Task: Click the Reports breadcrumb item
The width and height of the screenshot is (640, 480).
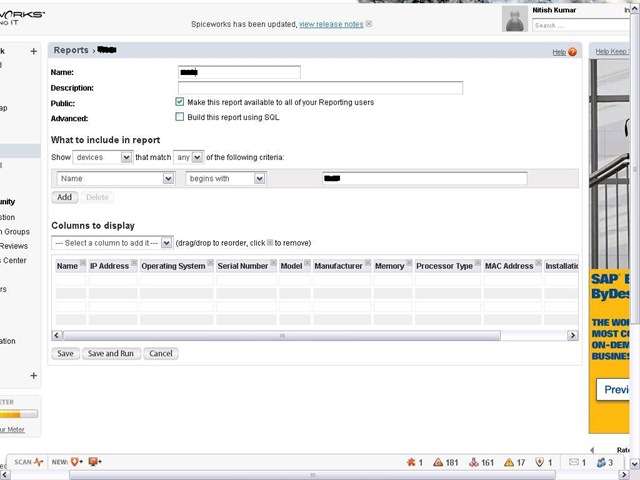Action: tap(70, 50)
